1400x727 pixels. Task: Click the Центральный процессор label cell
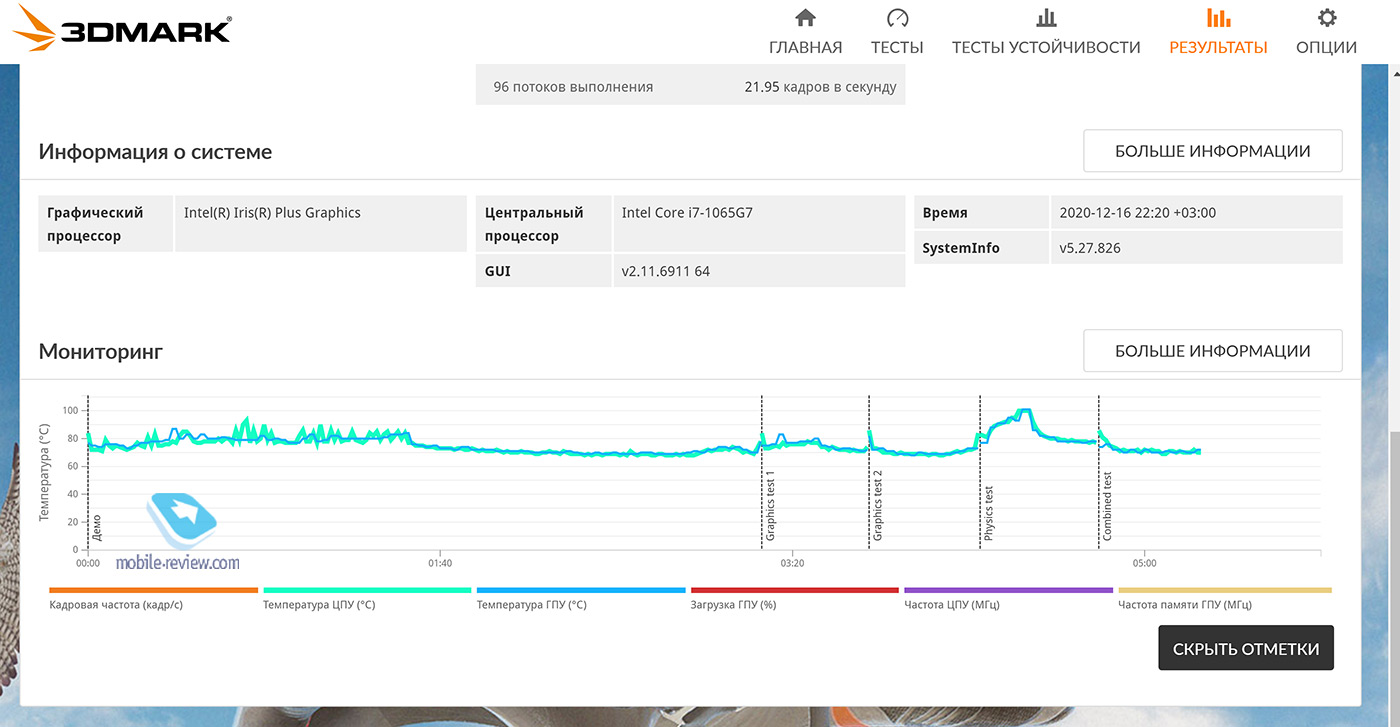[543, 223]
